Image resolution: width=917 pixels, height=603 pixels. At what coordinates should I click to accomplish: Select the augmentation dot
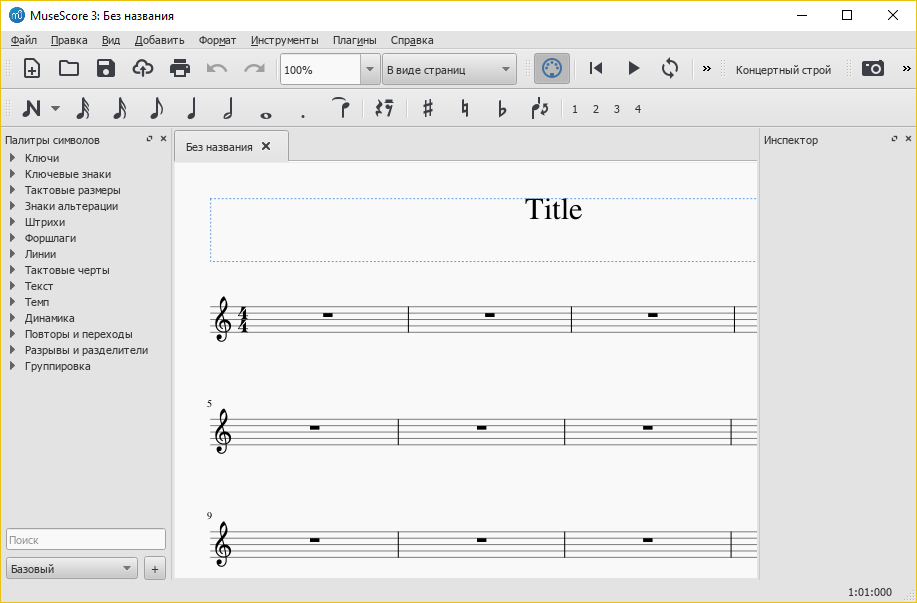click(302, 110)
